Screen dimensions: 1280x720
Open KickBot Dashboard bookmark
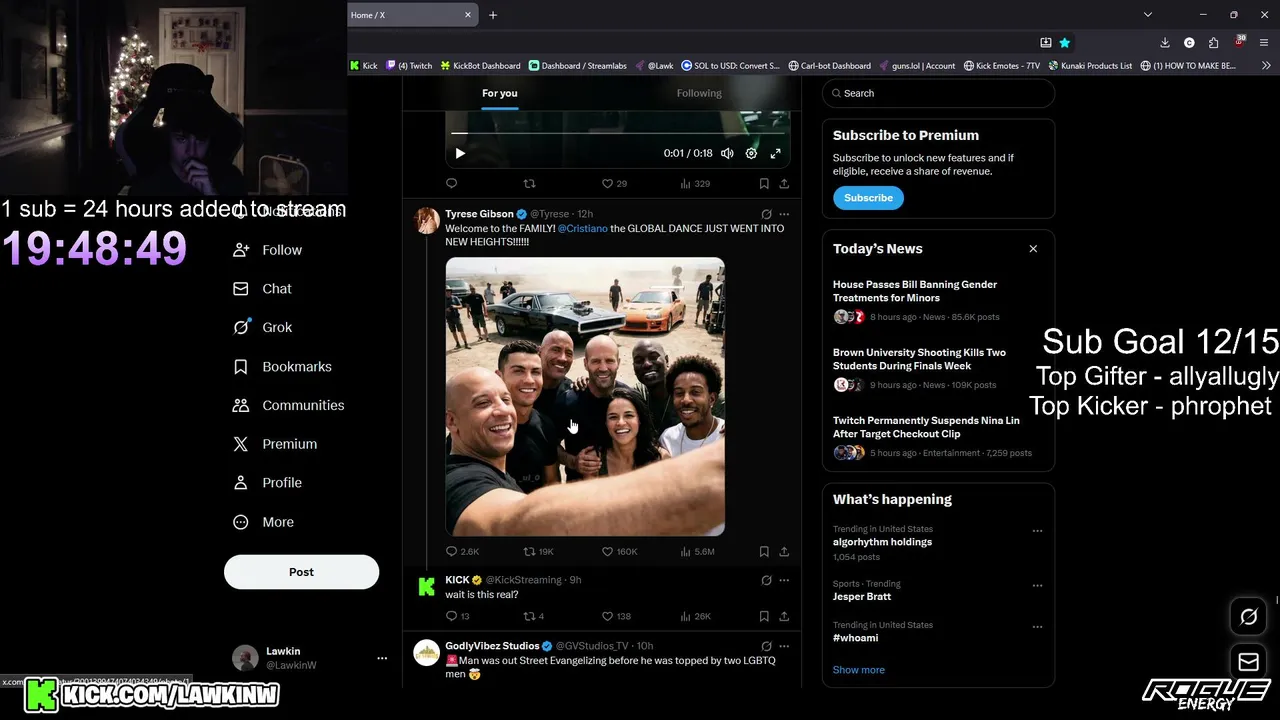pyautogui.click(x=480, y=65)
